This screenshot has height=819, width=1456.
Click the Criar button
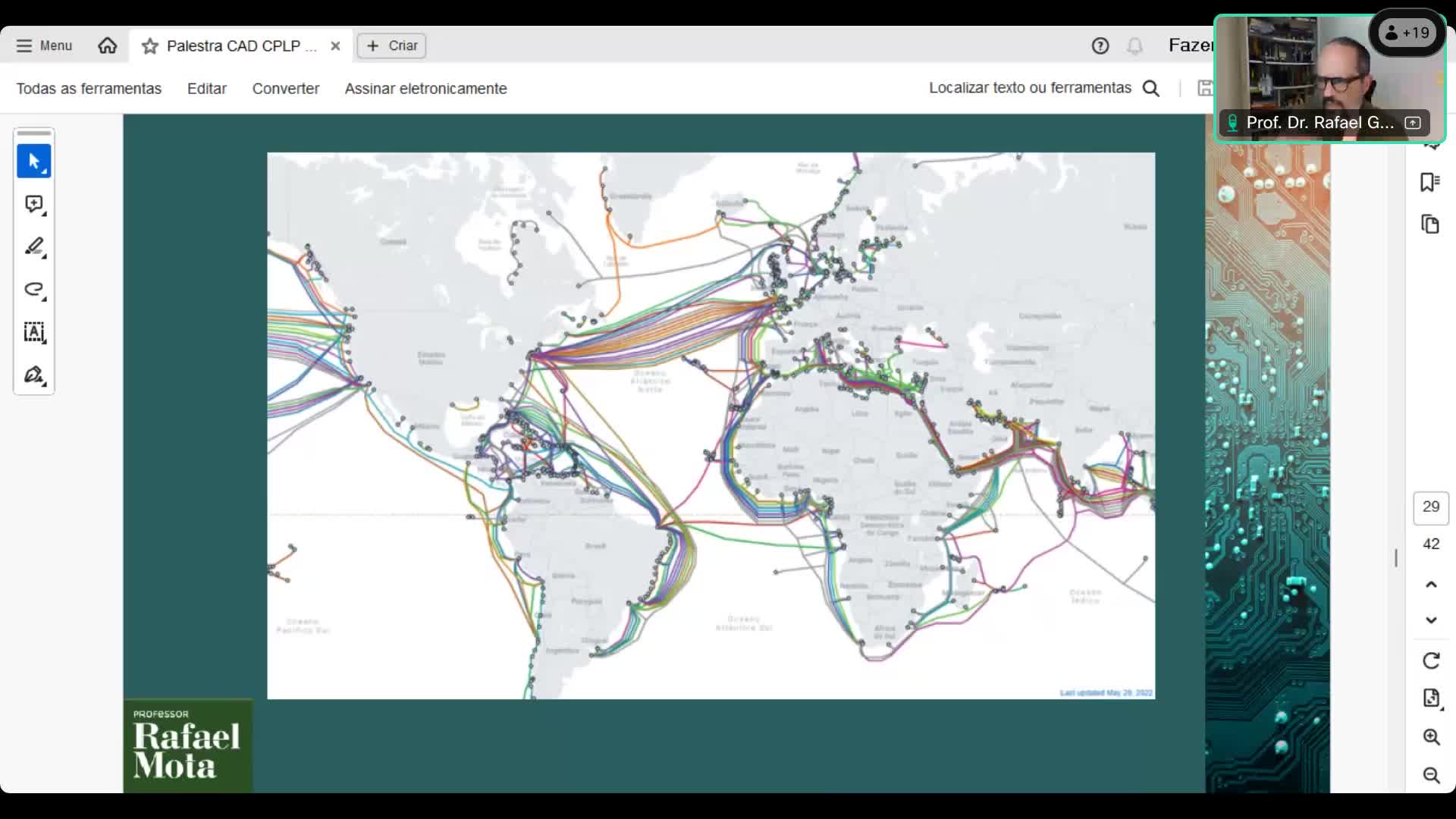392,45
